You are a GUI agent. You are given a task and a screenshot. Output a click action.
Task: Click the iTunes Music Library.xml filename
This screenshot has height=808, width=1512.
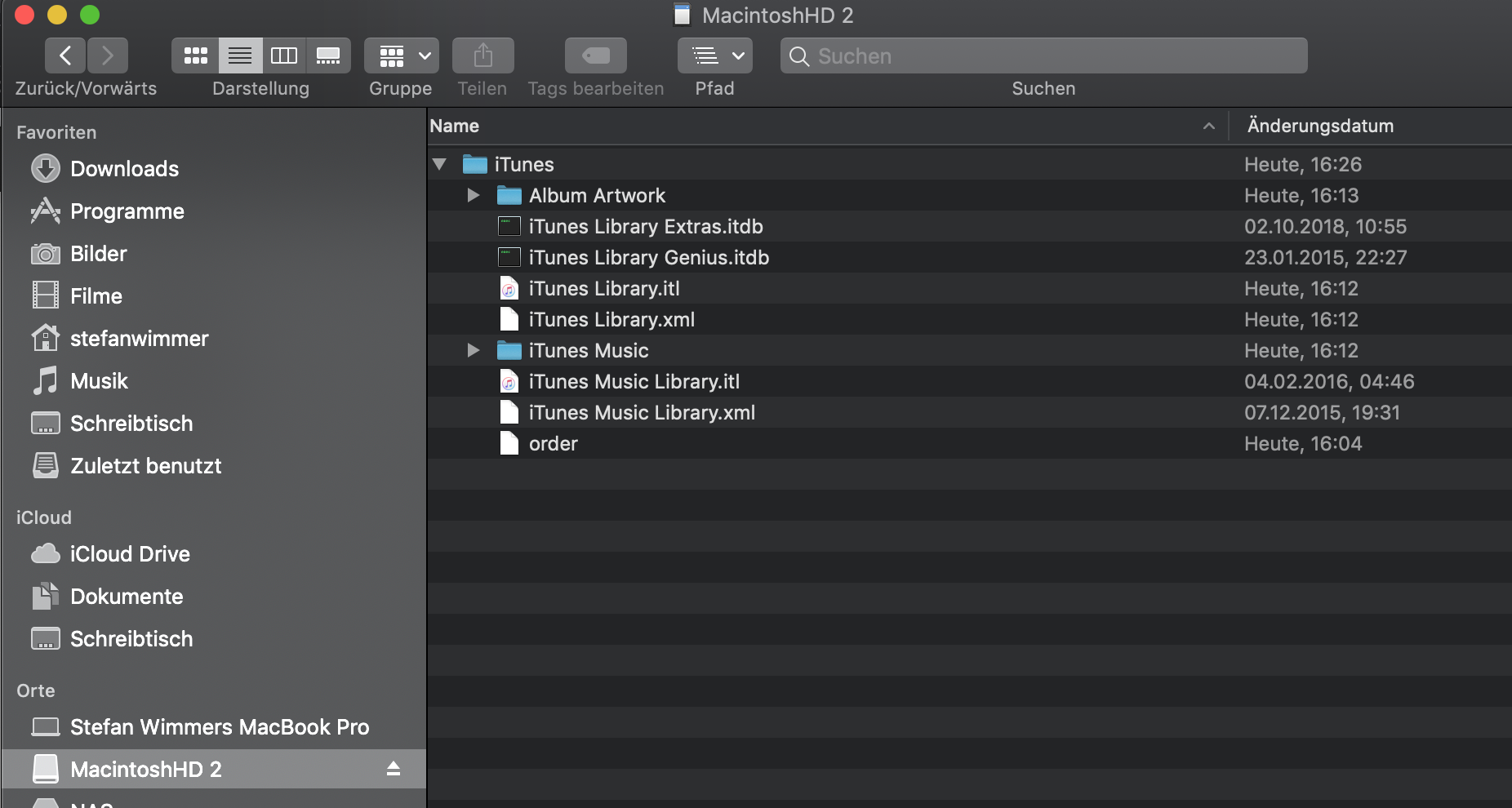[x=642, y=412]
